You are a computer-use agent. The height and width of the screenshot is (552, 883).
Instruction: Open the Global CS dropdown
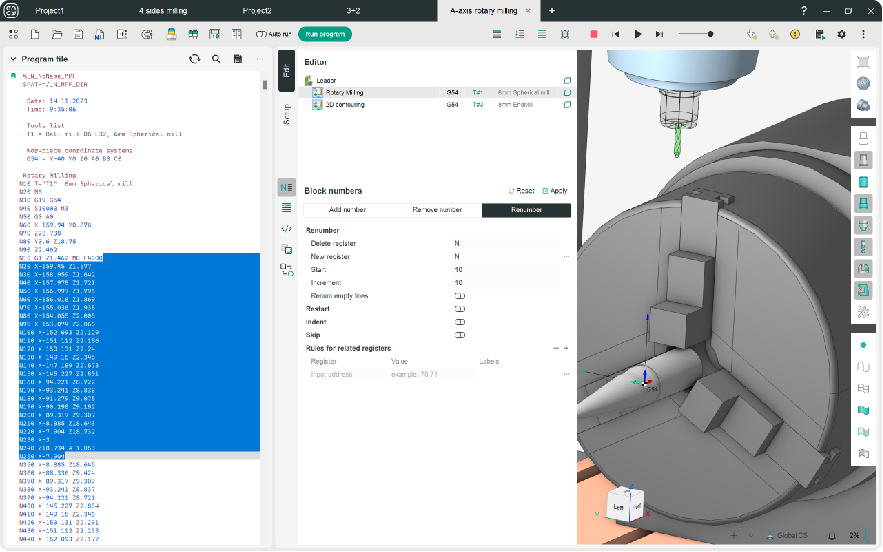coord(787,535)
